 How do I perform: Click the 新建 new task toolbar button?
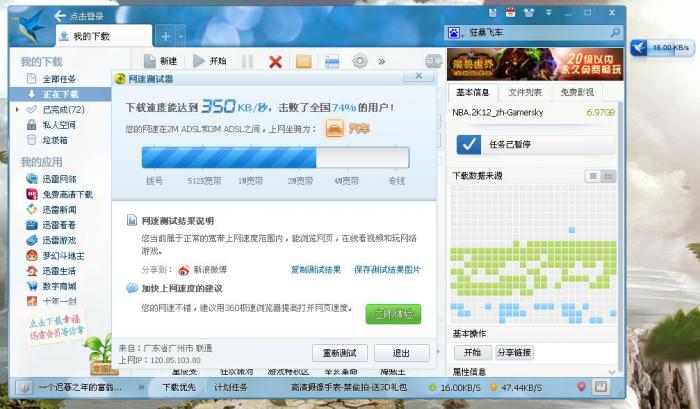(161, 61)
